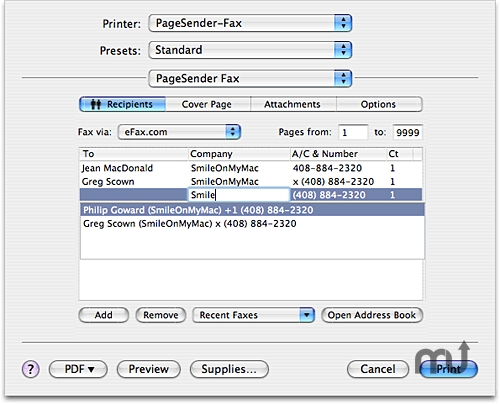Open the Cover Page tab
The image size is (500, 404).
(207, 104)
